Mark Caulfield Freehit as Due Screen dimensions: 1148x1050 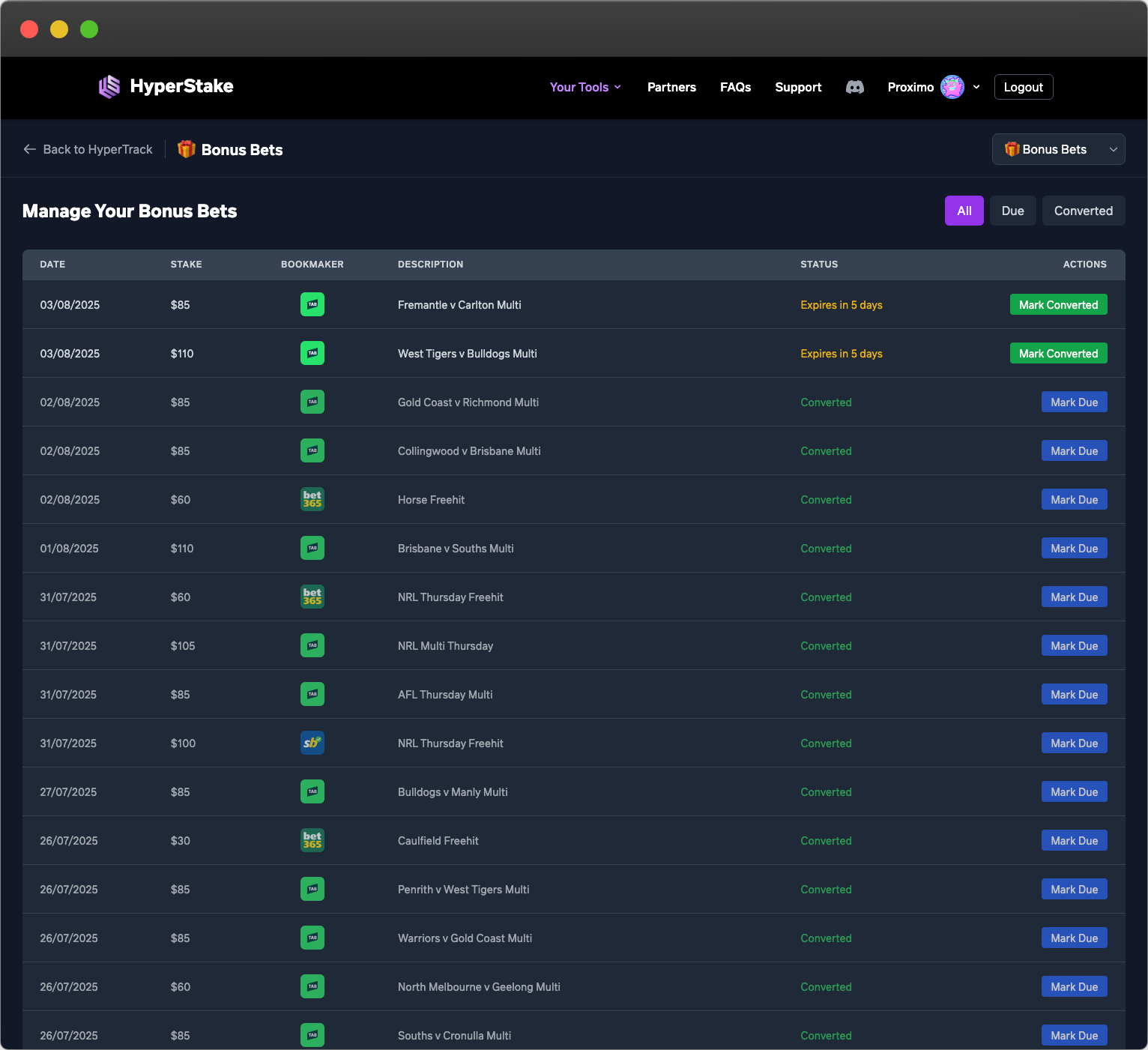tap(1075, 840)
